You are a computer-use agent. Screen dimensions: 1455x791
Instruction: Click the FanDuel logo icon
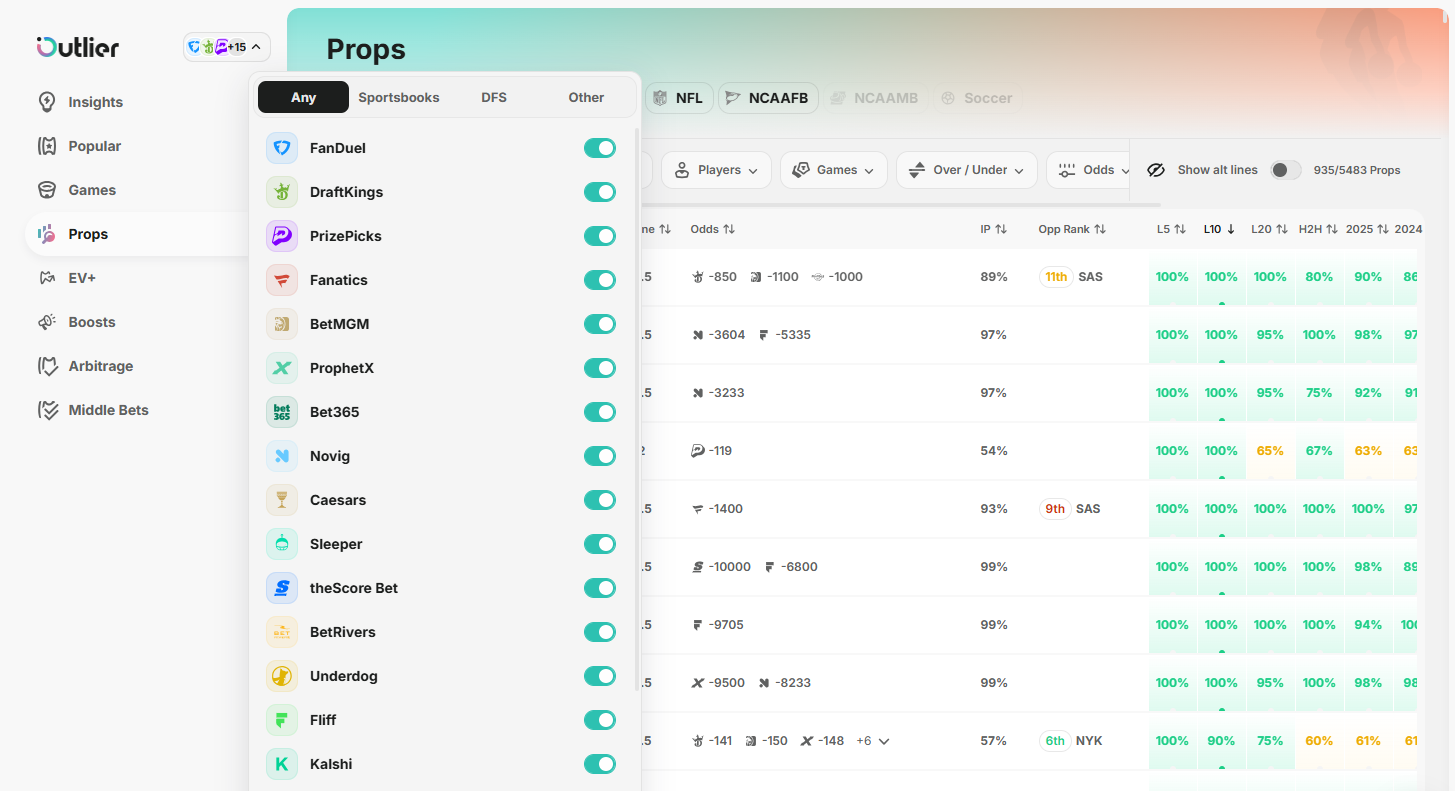pyautogui.click(x=282, y=148)
